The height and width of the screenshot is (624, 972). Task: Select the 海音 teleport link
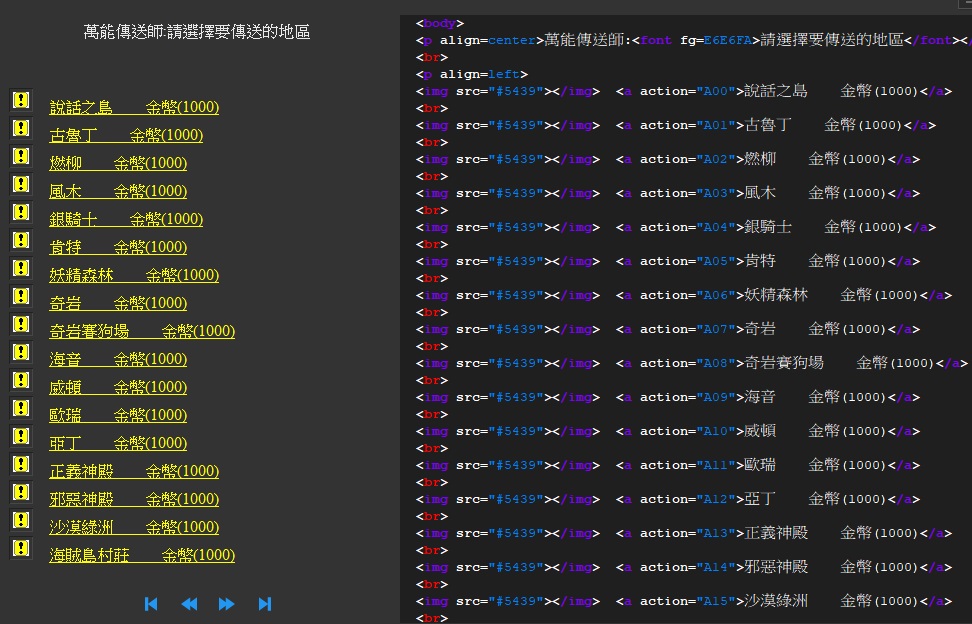pyautogui.click(x=118, y=359)
